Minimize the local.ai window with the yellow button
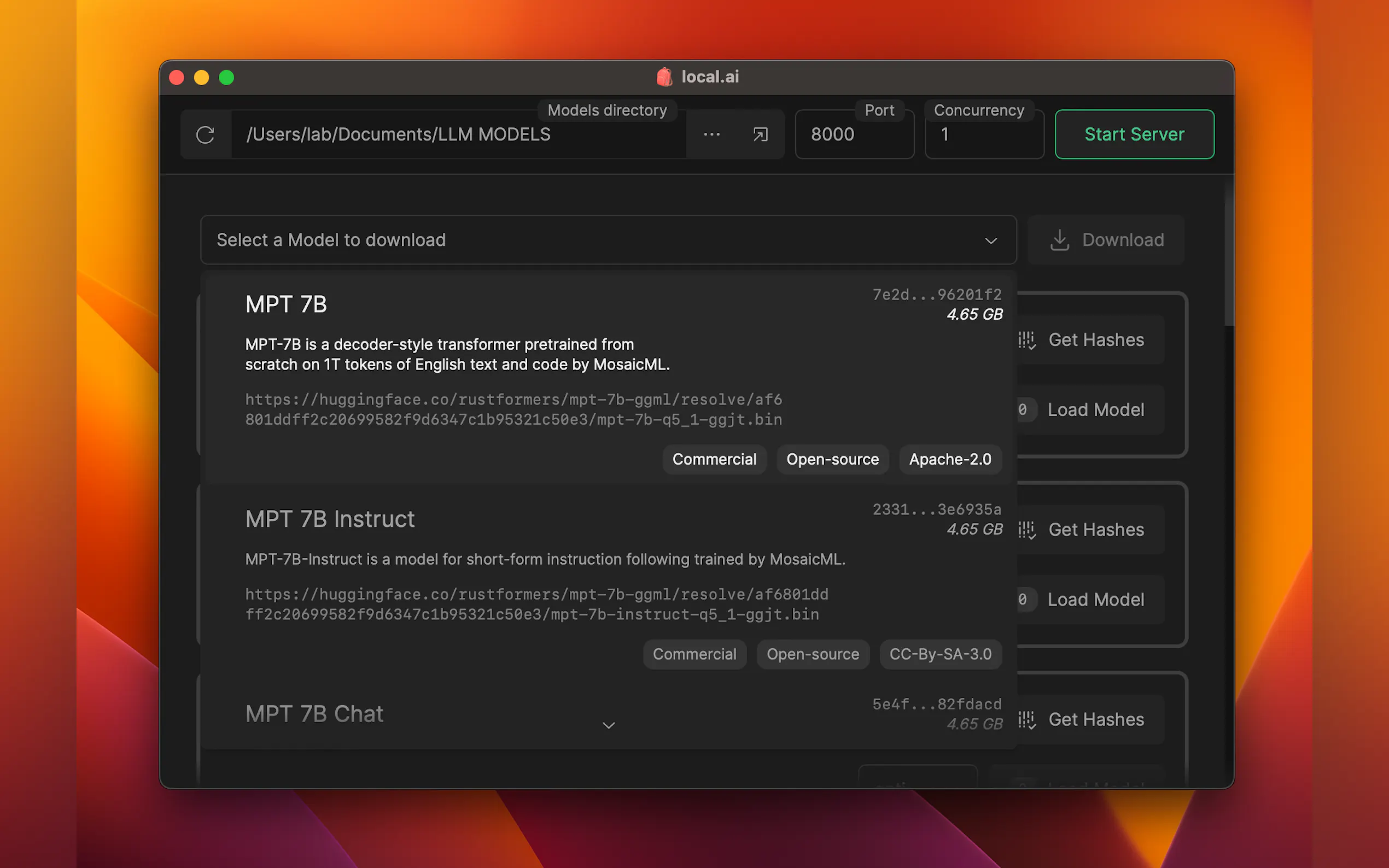Image resolution: width=1389 pixels, height=868 pixels. coord(202,78)
